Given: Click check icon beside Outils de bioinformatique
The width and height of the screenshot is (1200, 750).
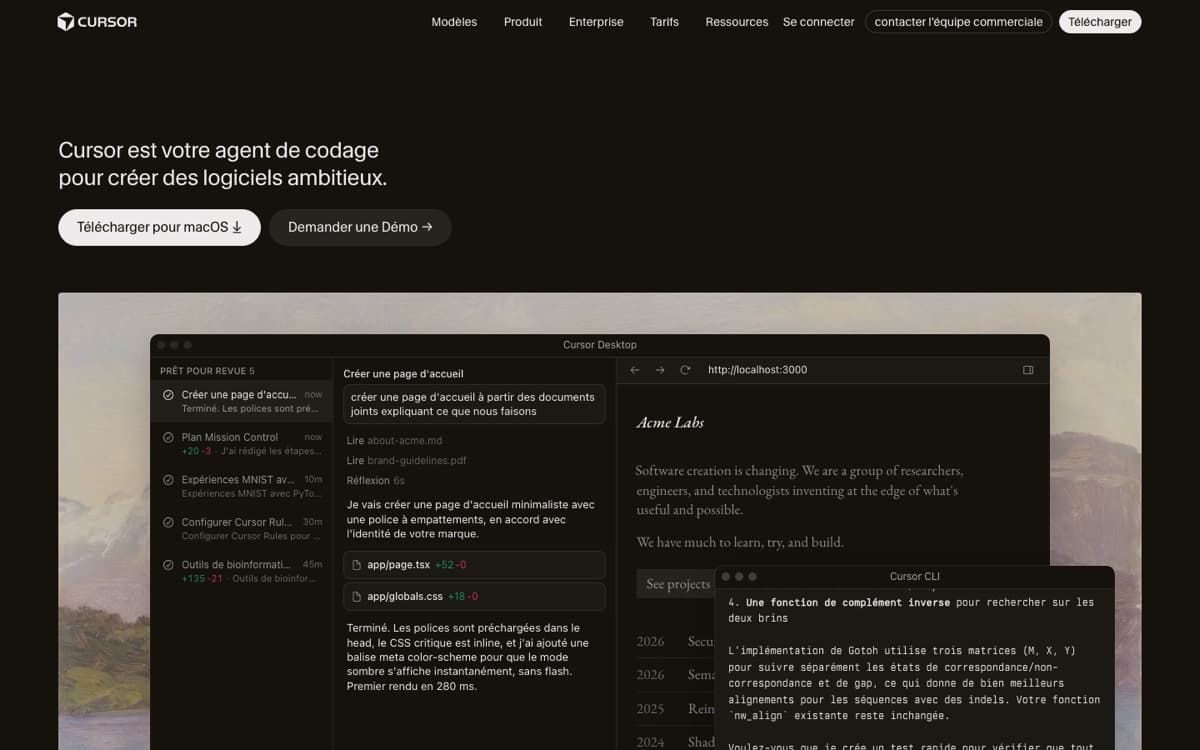Looking at the screenshot, I should click(x=168, y=565).
